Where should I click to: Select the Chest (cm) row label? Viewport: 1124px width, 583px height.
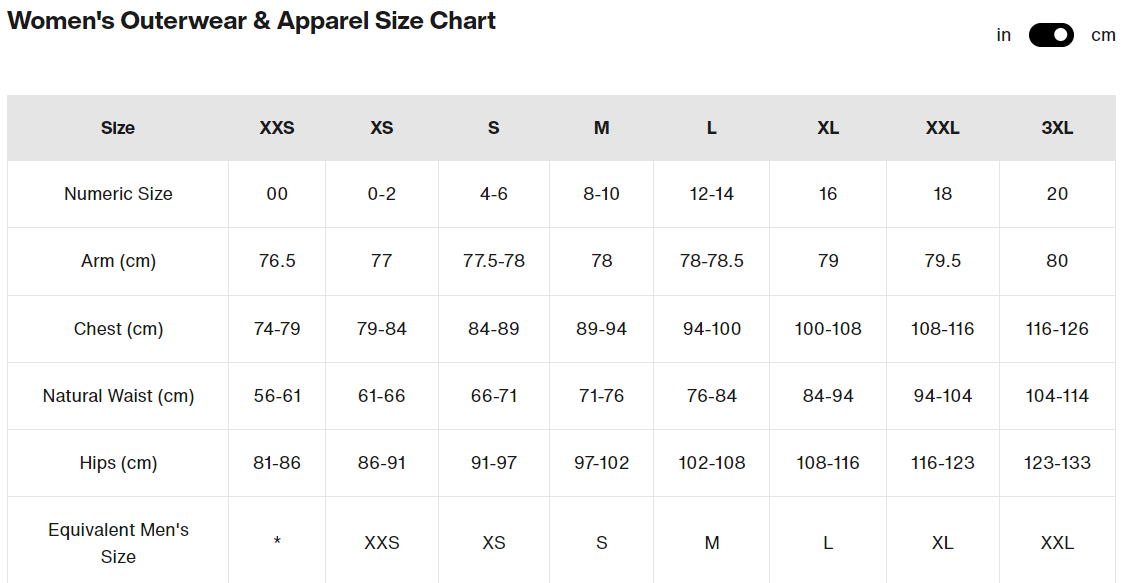pyautogui.click(x=118, y=329)
